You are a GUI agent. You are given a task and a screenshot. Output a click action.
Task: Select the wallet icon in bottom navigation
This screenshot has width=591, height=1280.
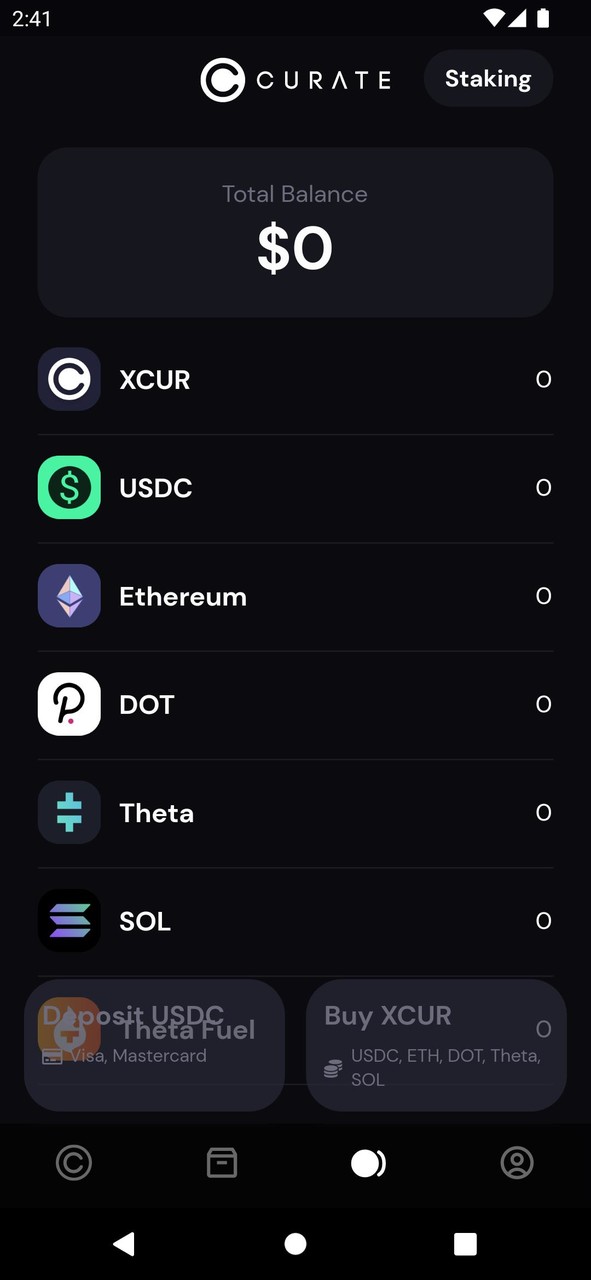pos(221,1163)
